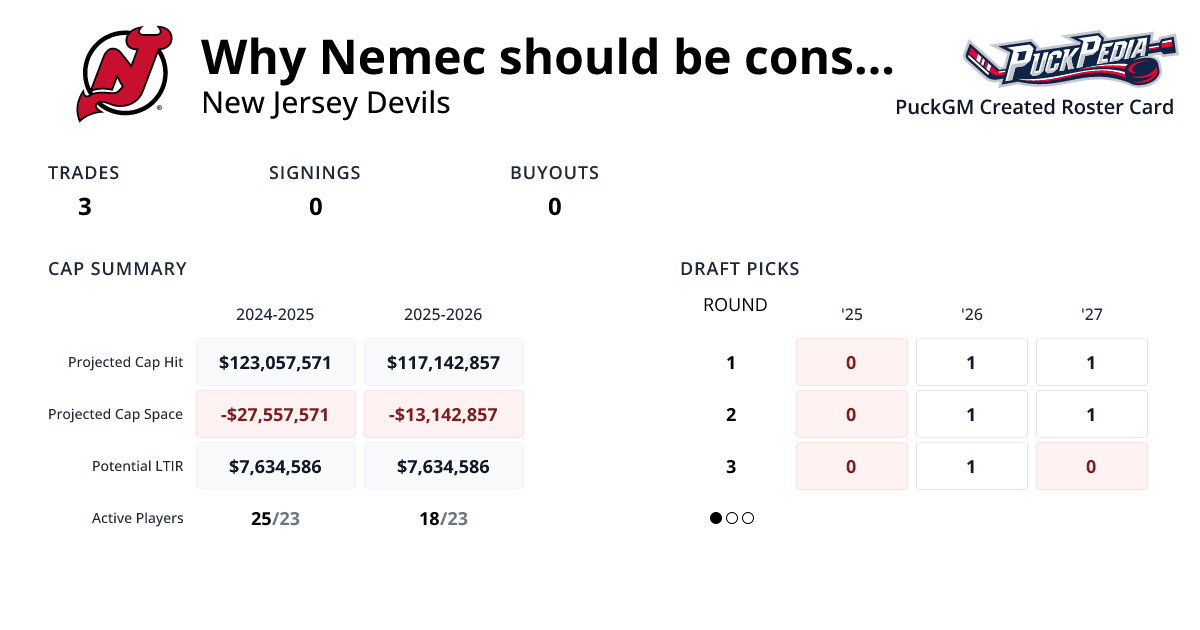Click the Potential LTIR cell showing $7,634,586
The width and height of the screenshot is (1200, 630).
coord(276,466)
